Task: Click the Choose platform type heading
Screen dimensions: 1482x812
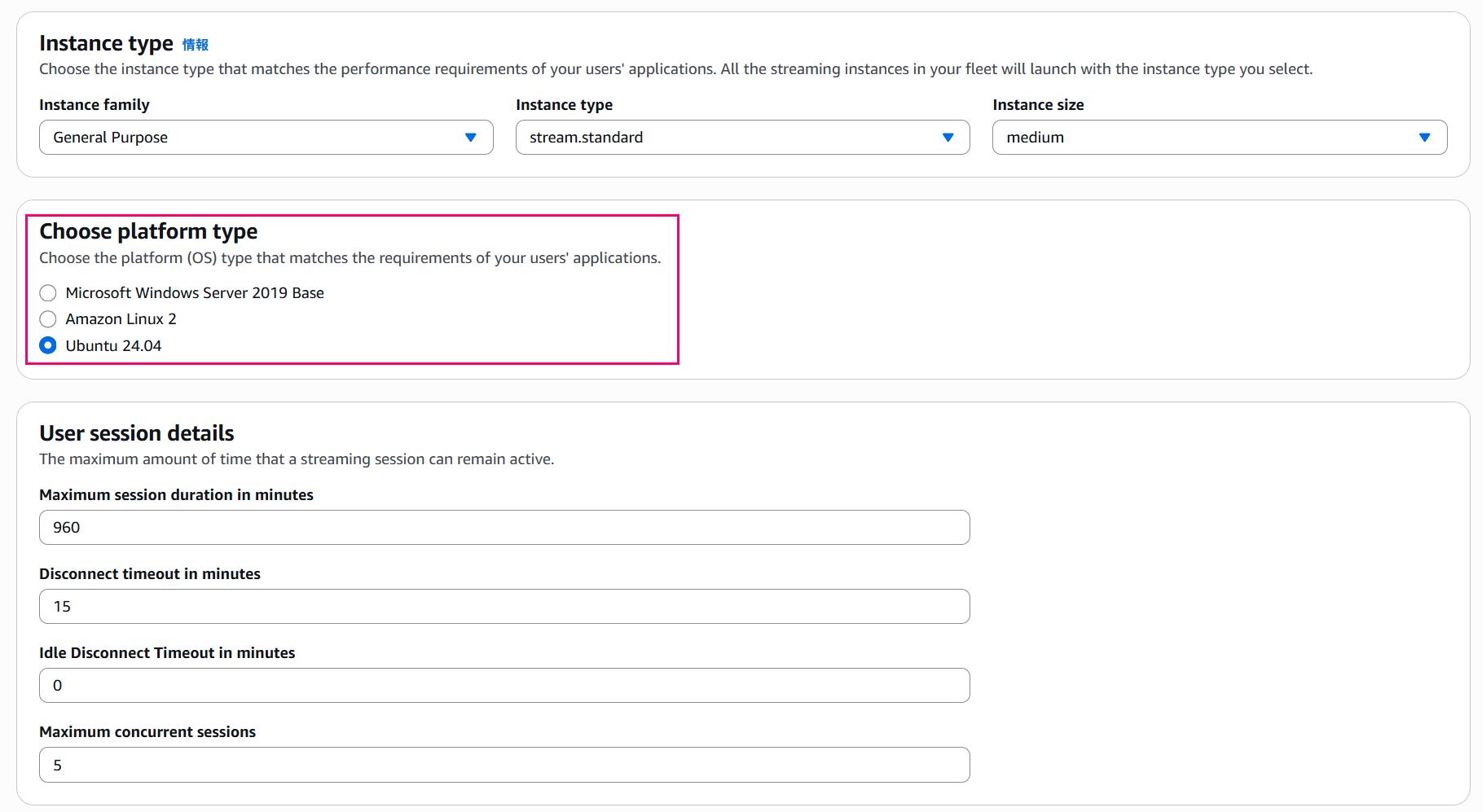Action: [148, 232]
